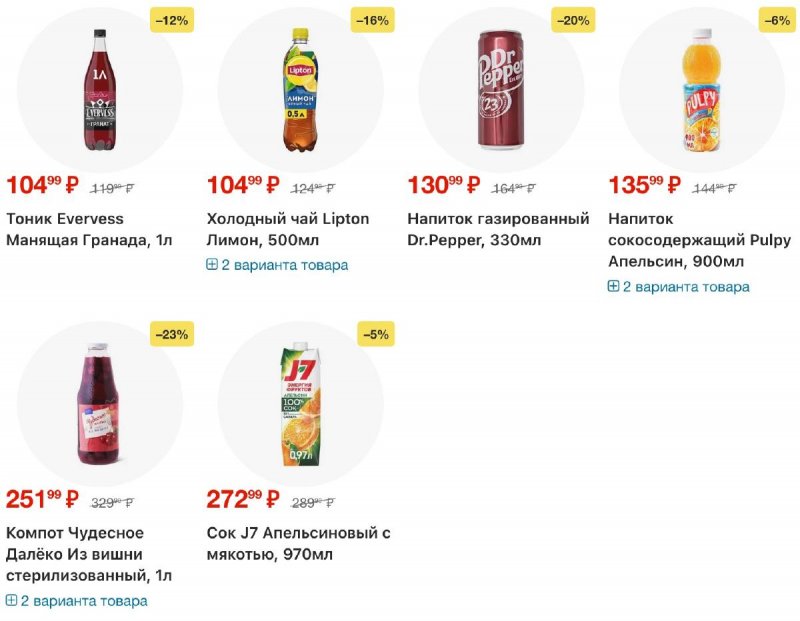Click the -23% discount badge on compote
This screenshot has width=800, height=621.
click(x=171, y=335)
